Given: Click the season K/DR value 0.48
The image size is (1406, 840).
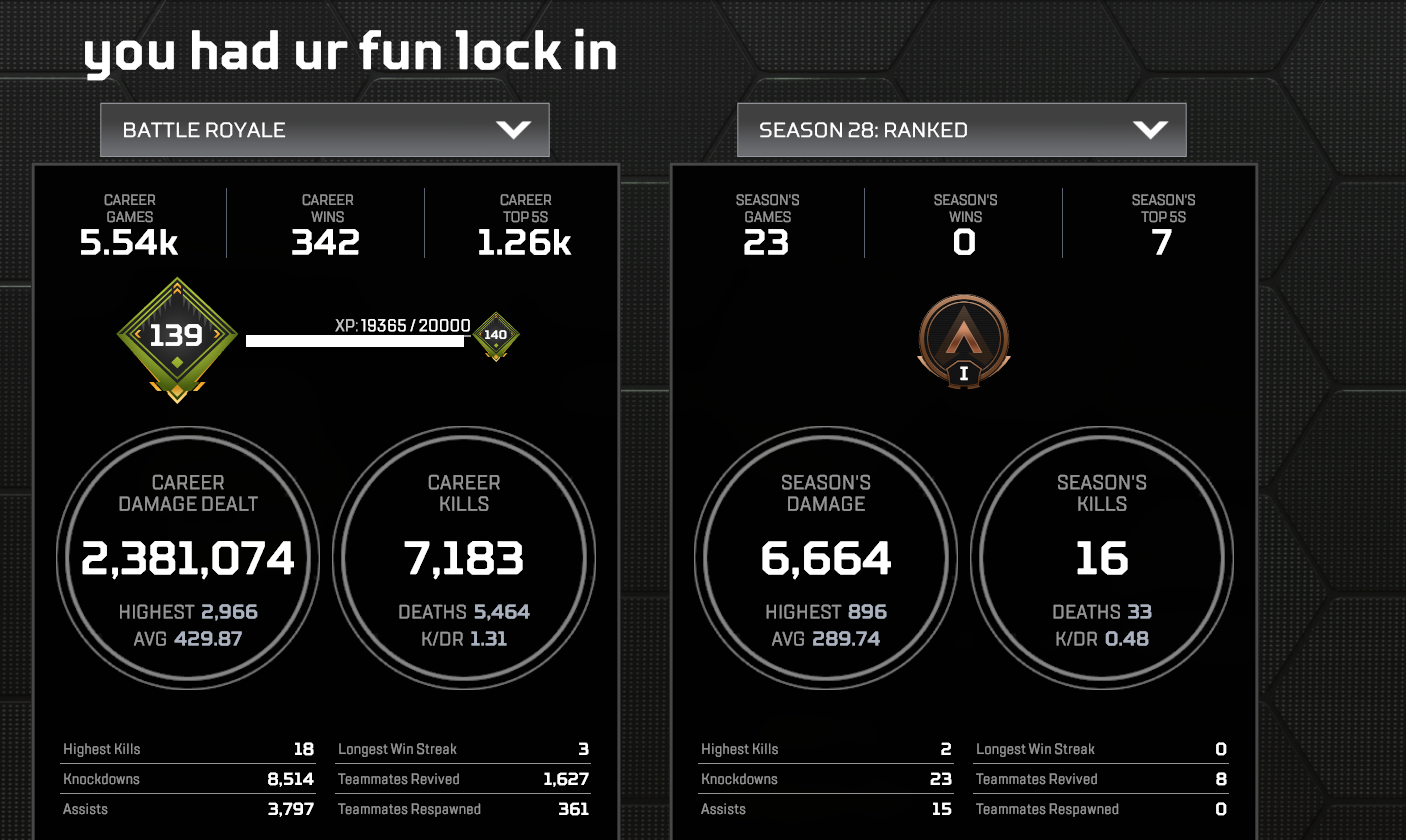Looking at the screenshot, I should (x=1127, y=638).
